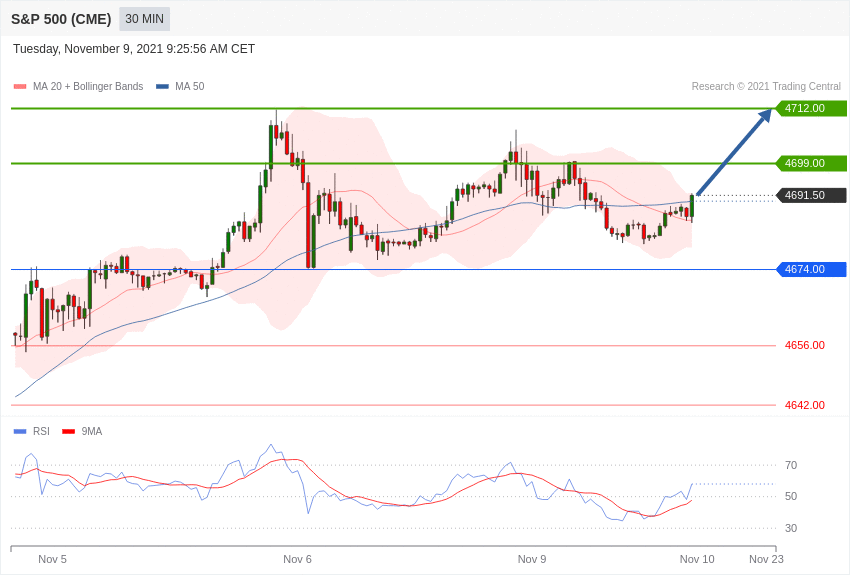The image size is (850, 576).
Task: Click Research © 2021 Trading Central text
Action: tap(766, 86)
